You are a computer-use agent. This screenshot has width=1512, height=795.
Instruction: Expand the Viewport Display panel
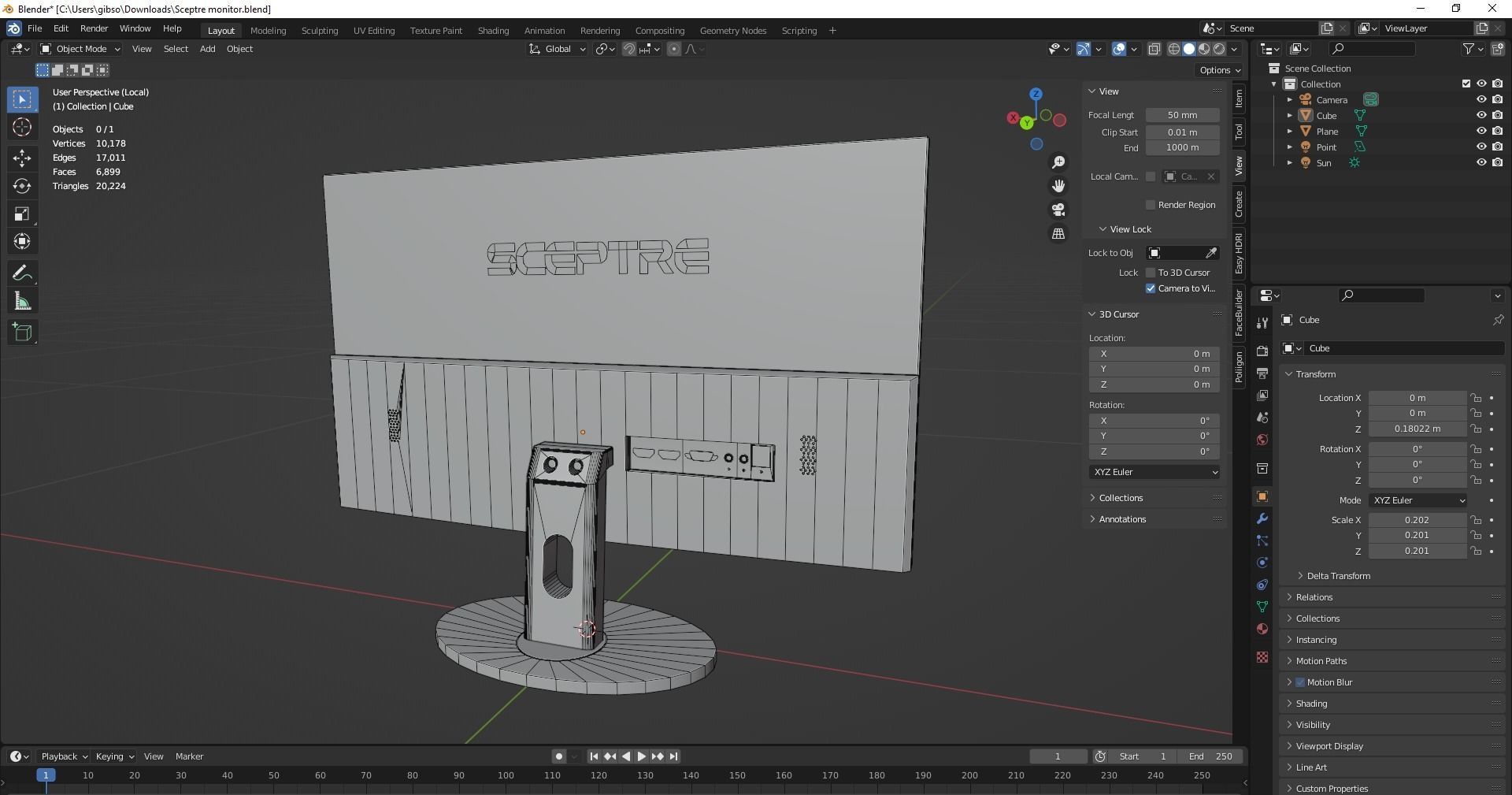click(1329, 746)
